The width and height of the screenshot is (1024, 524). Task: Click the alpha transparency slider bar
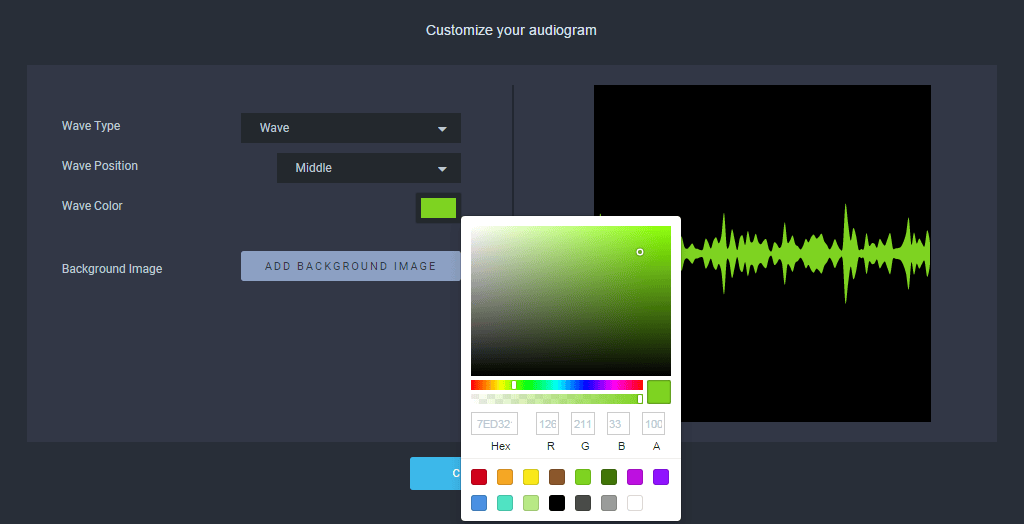point(556,399)
